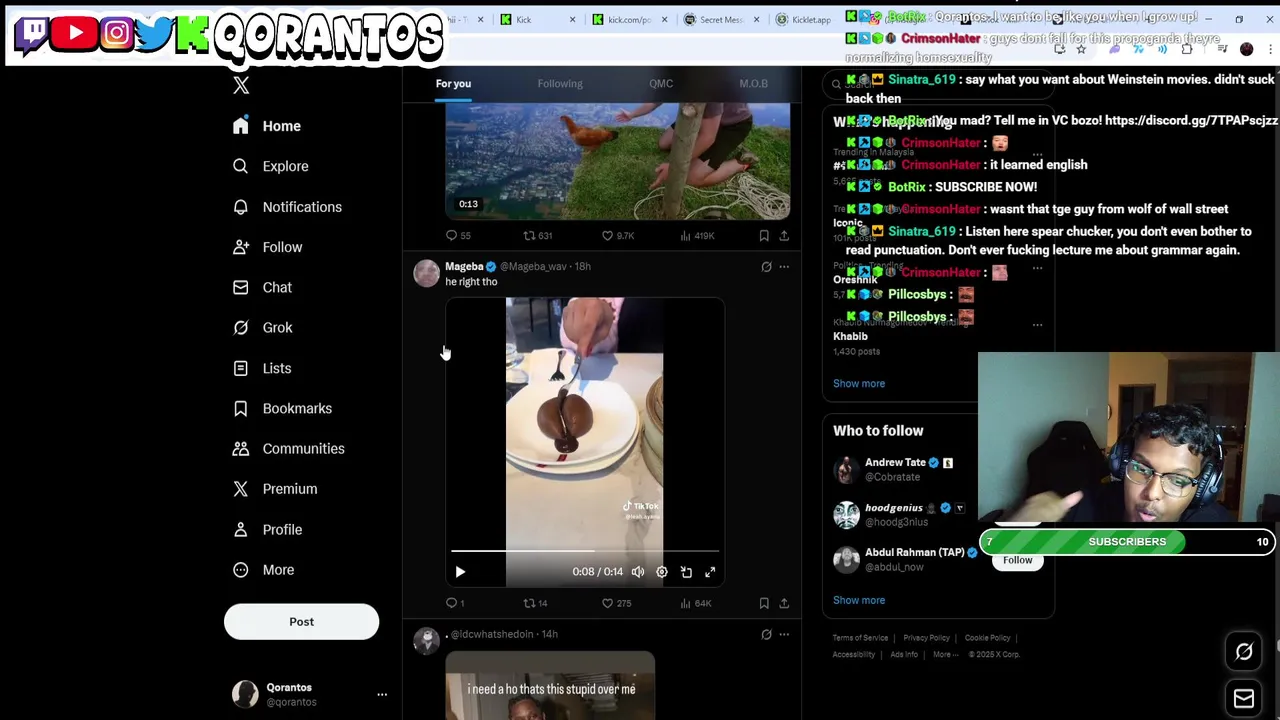Click the Qorantos account avatar
The height and width of the screenshot is (720, 1280).
coord(245,694)
